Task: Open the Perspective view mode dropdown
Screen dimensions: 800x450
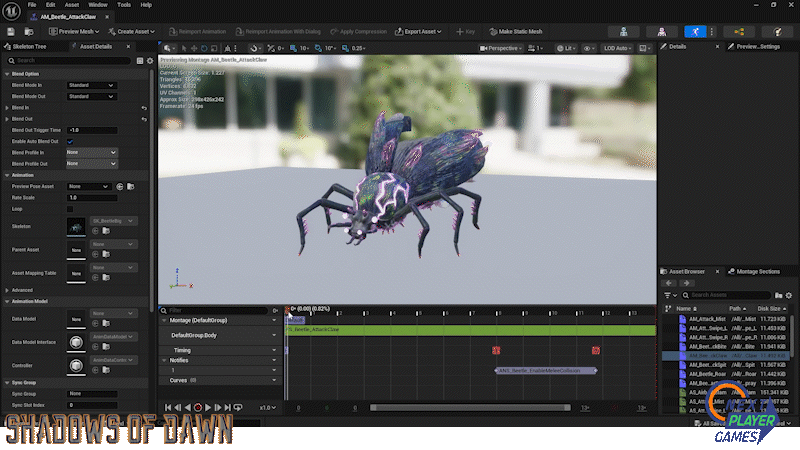Action: [x=500, y=47]
